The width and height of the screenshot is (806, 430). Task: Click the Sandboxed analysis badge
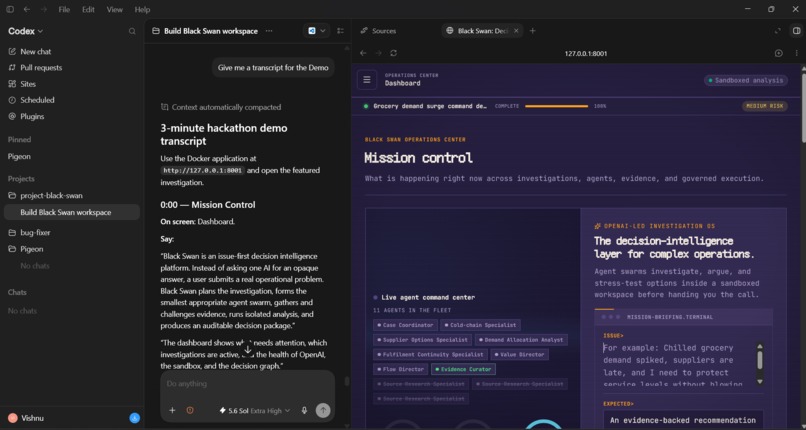(745, 80)
